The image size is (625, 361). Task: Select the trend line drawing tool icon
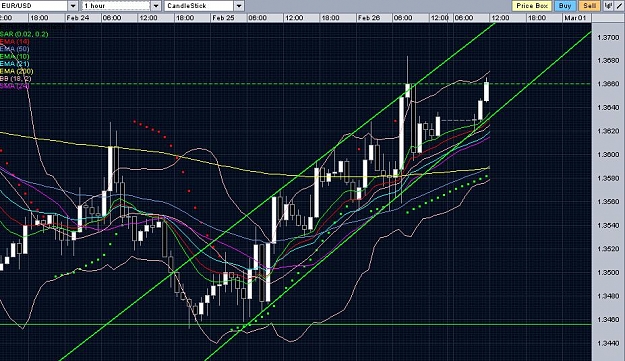click(619, 6)
